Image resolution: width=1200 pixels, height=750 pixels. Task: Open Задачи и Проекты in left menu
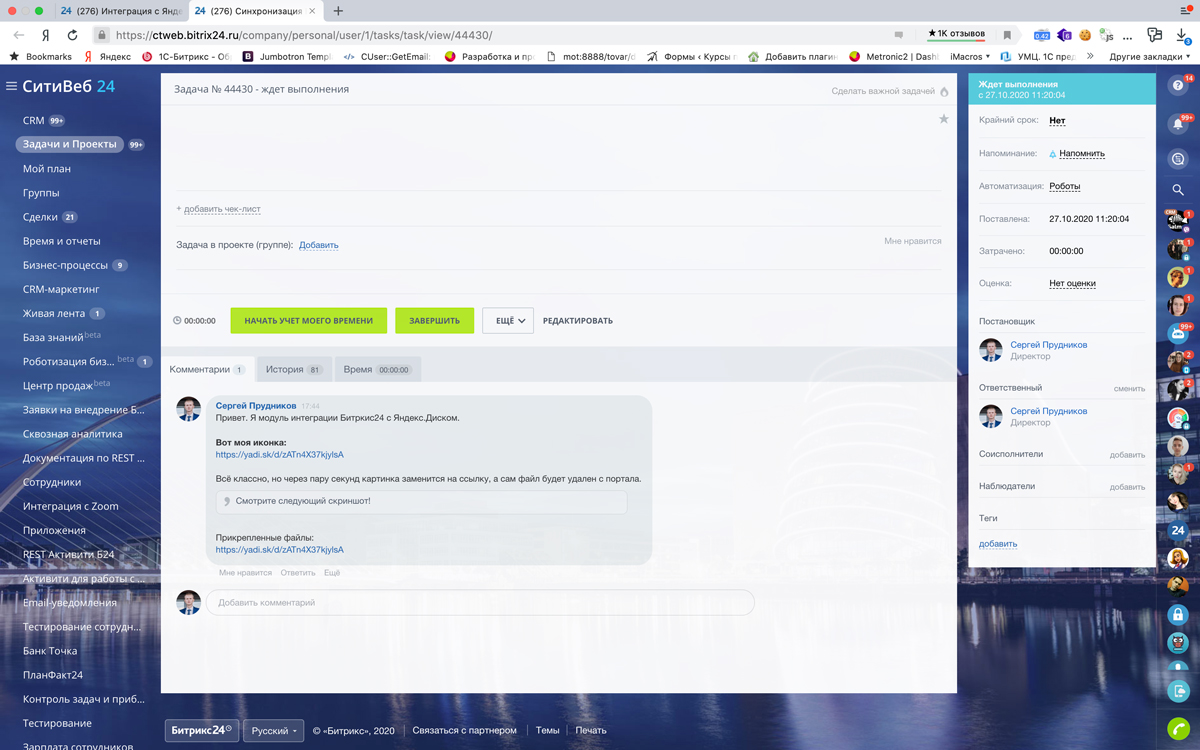click(69, 144)
